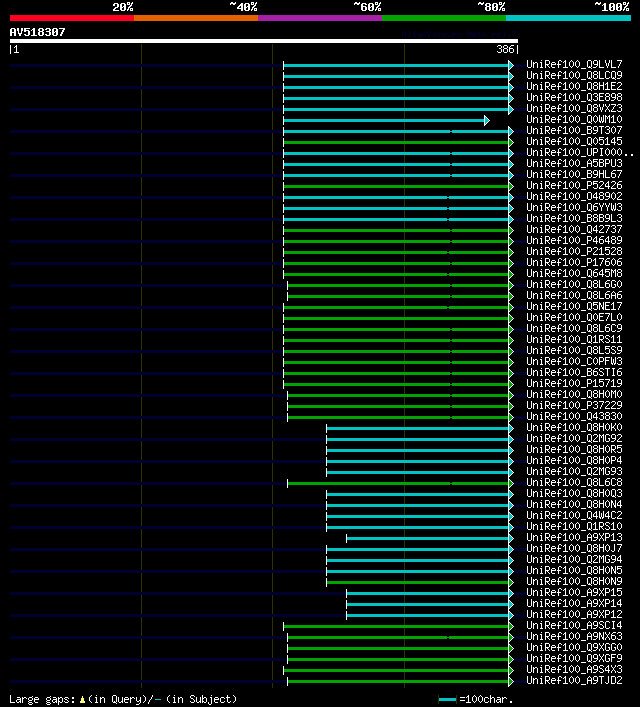This screenshot has height=707, width=640.
Task: Open hit UniRef100_Q8H1E2
Action: pos(574,86)
